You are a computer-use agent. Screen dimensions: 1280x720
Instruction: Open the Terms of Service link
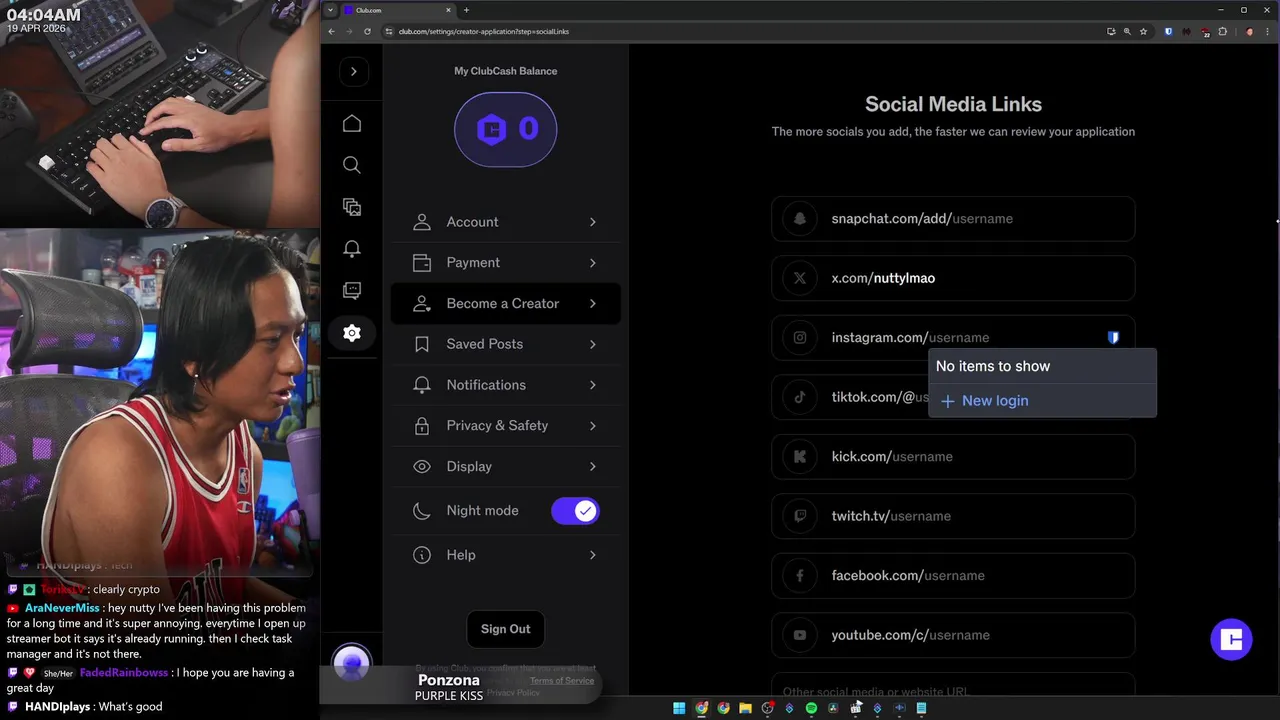coord(562,681)
